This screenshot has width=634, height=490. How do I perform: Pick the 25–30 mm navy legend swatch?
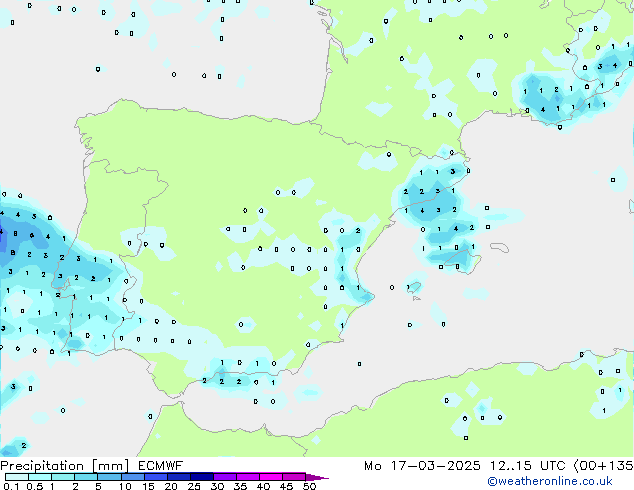(x=202, y=477)
